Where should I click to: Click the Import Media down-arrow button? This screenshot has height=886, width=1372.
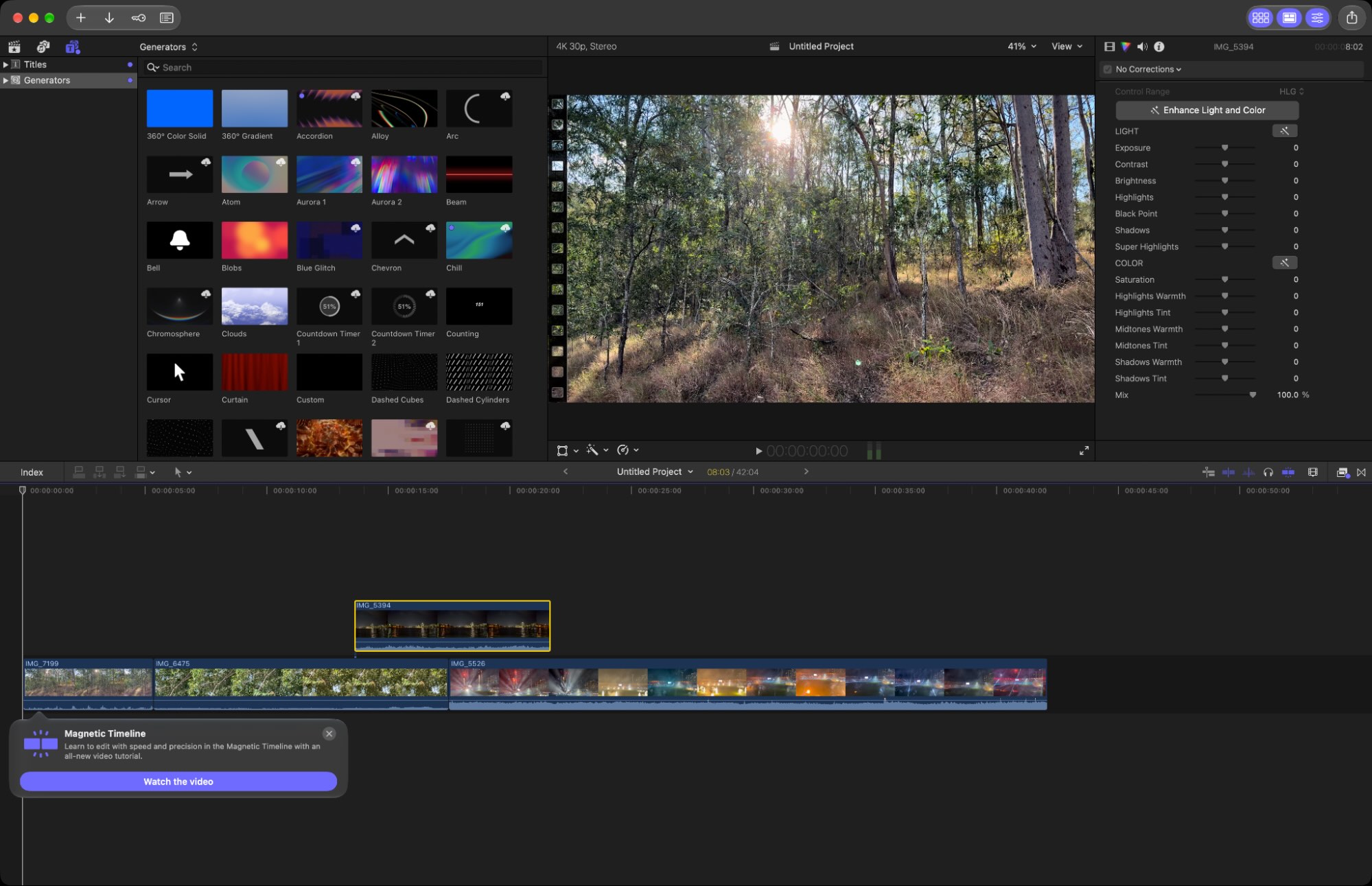tap(109, 18)
